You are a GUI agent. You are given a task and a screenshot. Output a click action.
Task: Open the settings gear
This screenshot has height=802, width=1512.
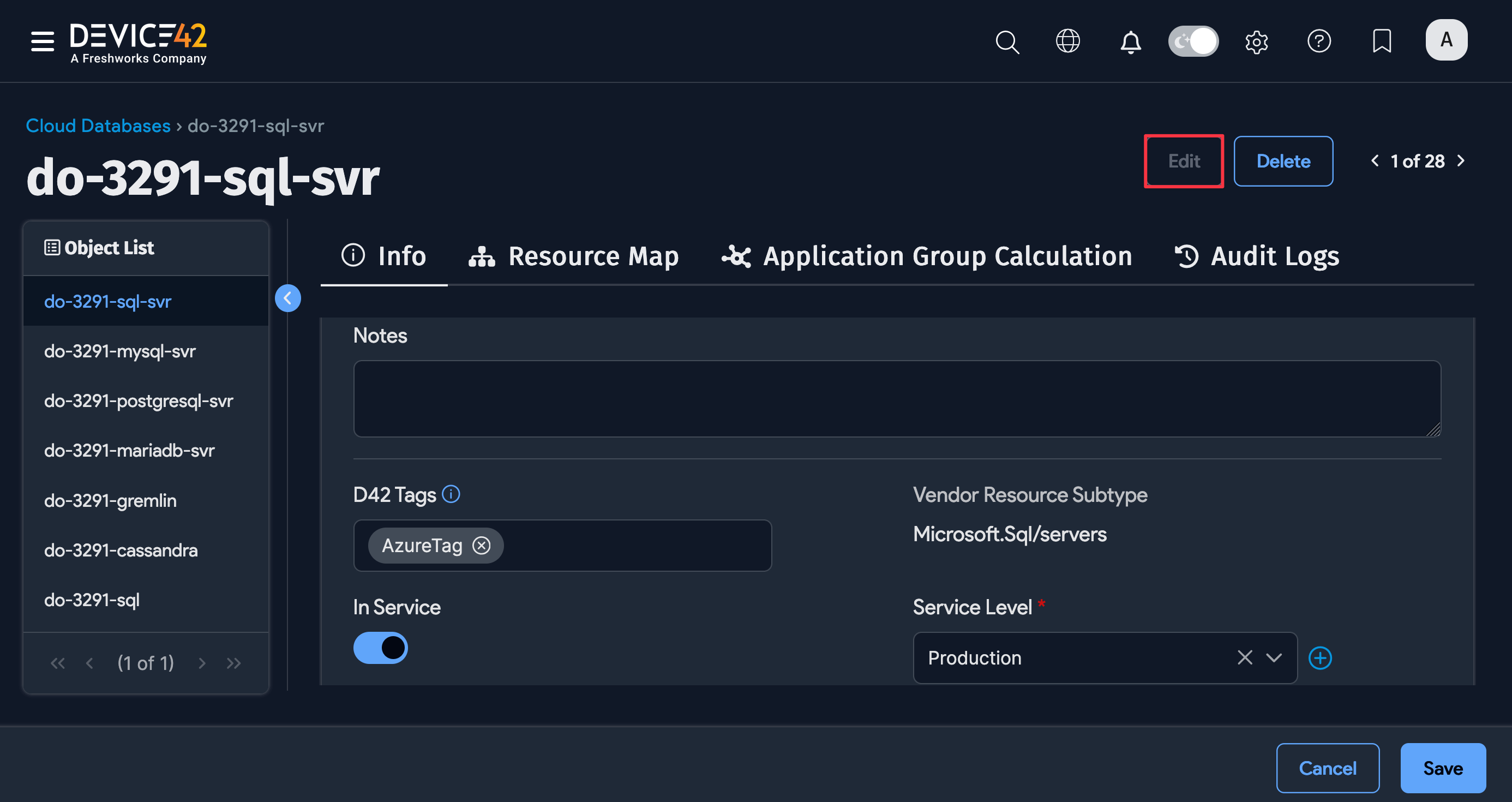tap(1257, 41)
